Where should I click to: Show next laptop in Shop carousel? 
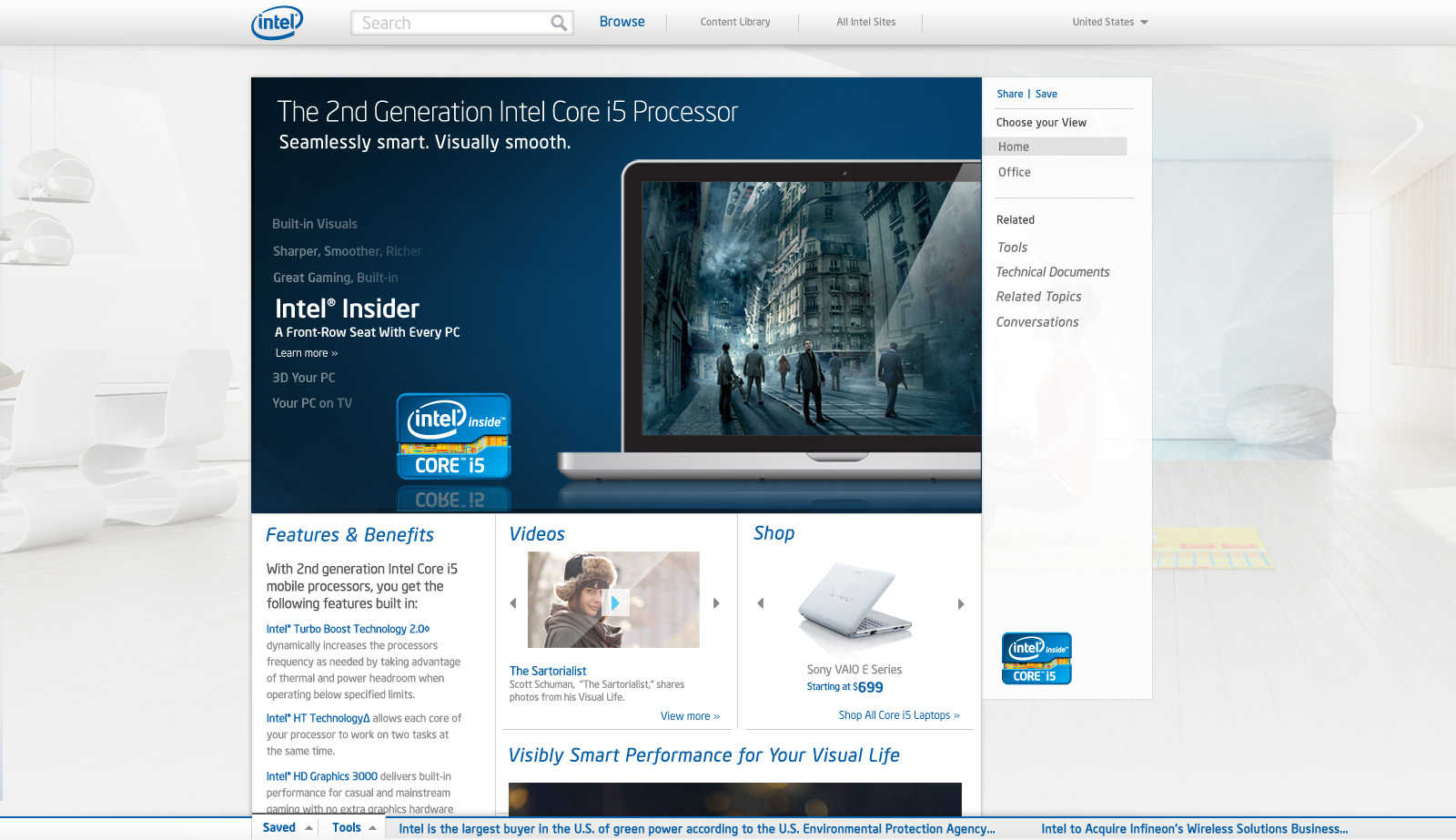961,603
